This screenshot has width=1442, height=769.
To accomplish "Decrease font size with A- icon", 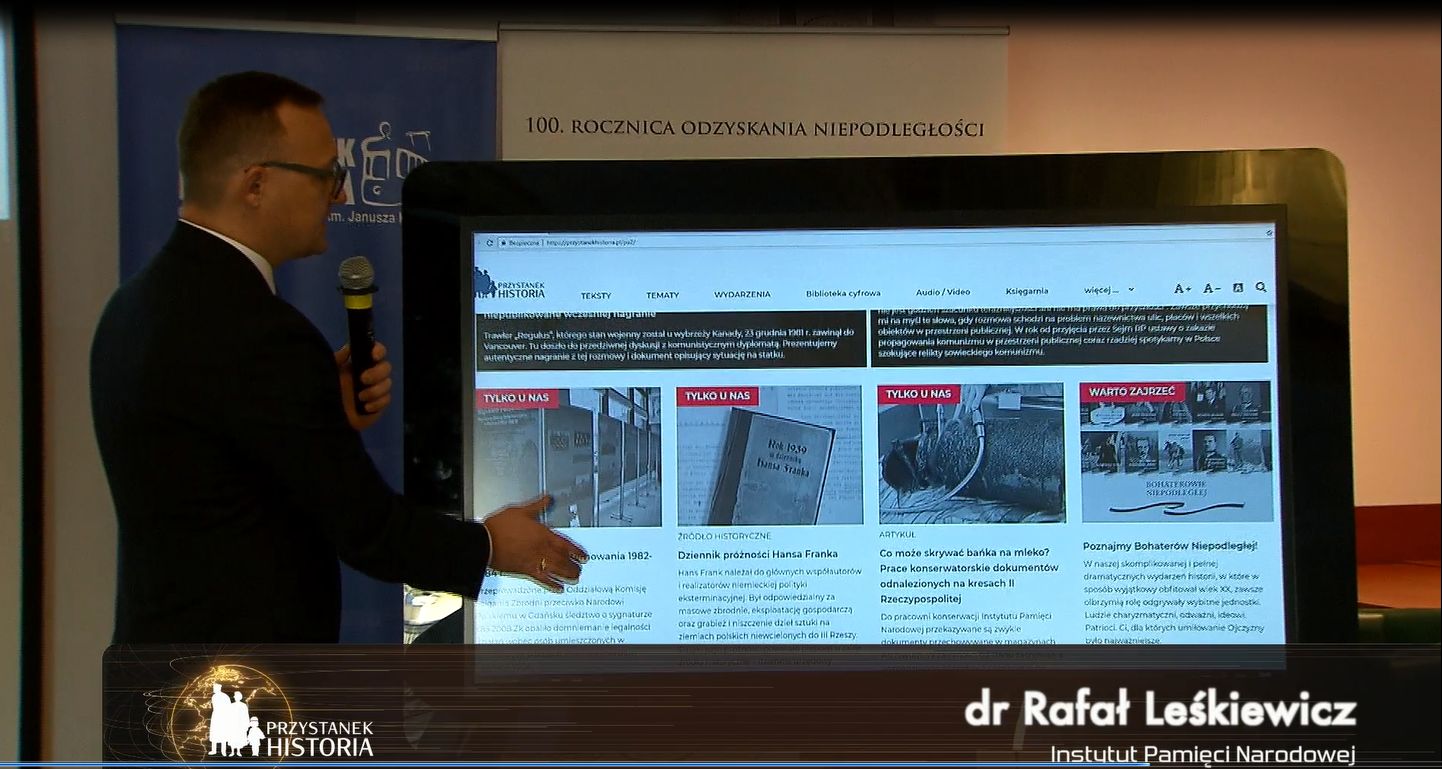I will point(1211,289).
